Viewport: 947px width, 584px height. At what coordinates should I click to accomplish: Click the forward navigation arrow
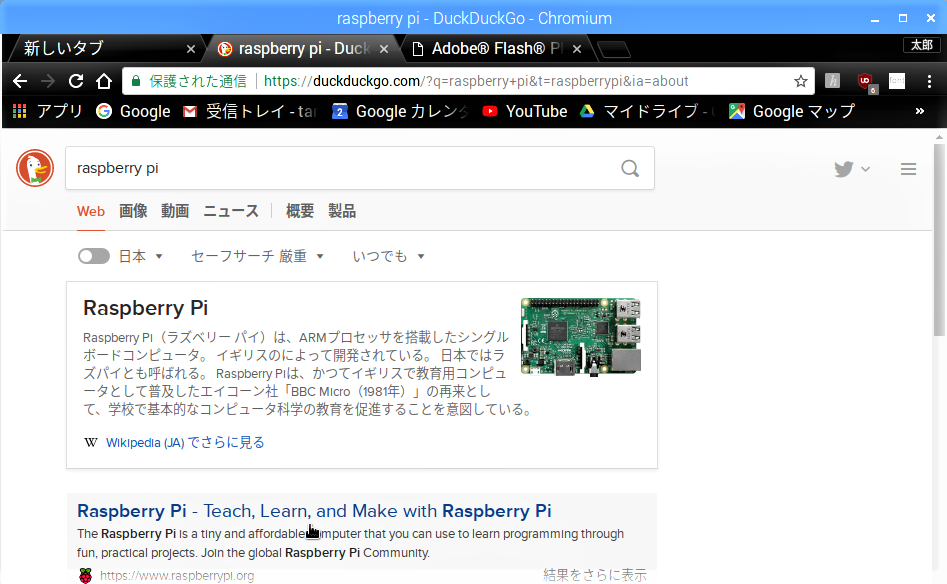point(48,81)
